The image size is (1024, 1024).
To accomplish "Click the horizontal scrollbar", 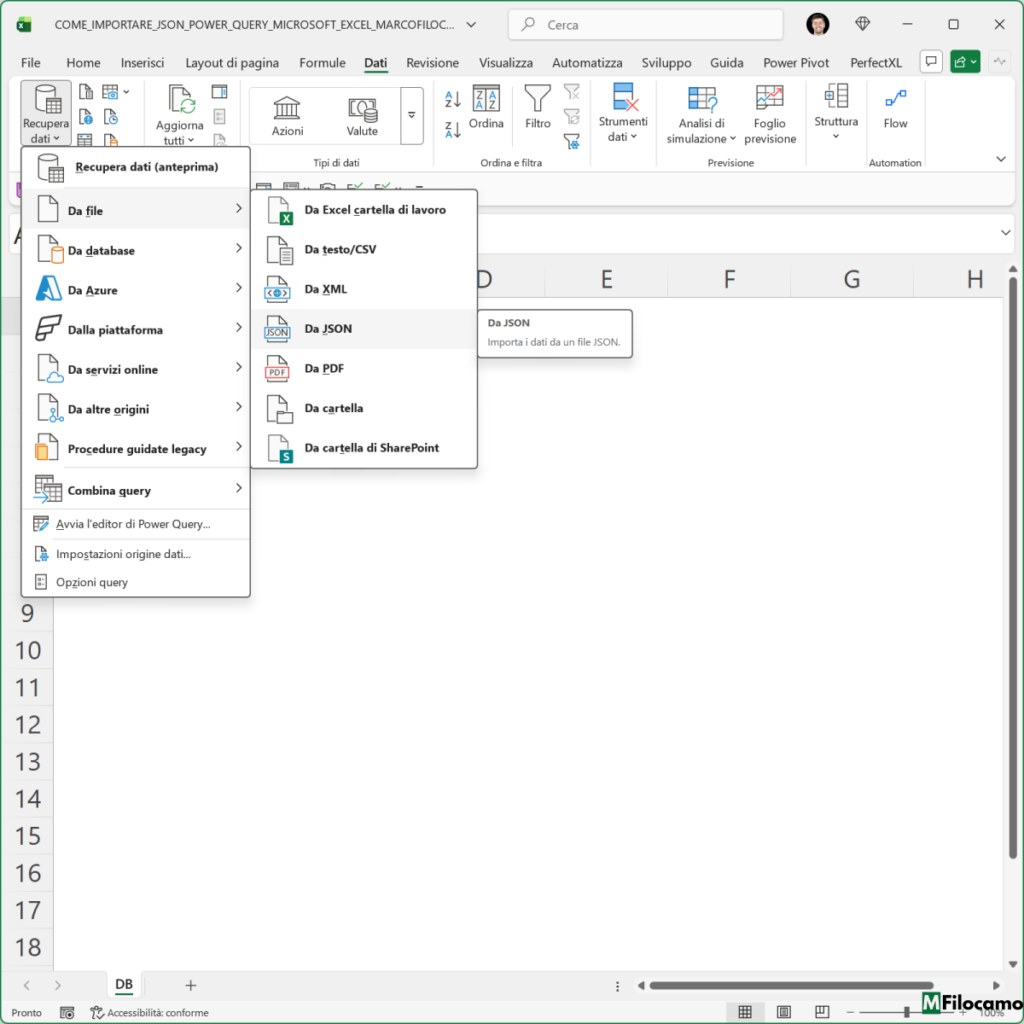I will (x=792, y=985).
